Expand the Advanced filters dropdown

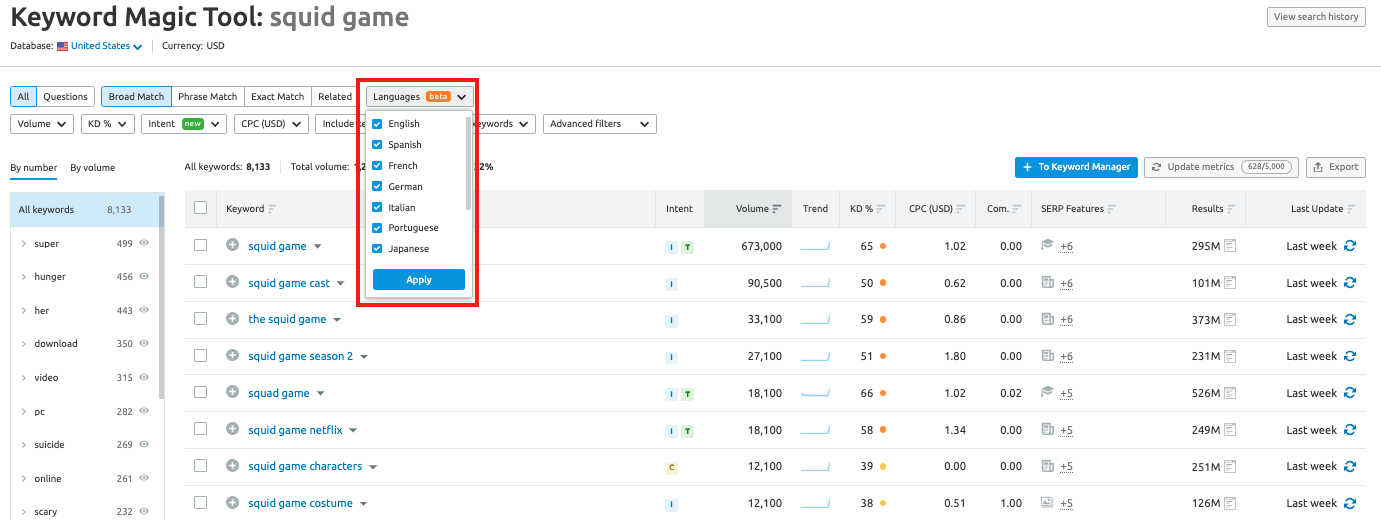599,124
